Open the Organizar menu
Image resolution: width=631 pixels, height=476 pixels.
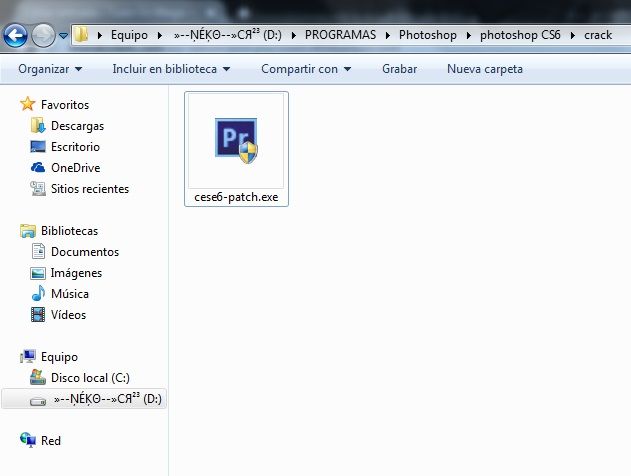click(x=50, y=69)
